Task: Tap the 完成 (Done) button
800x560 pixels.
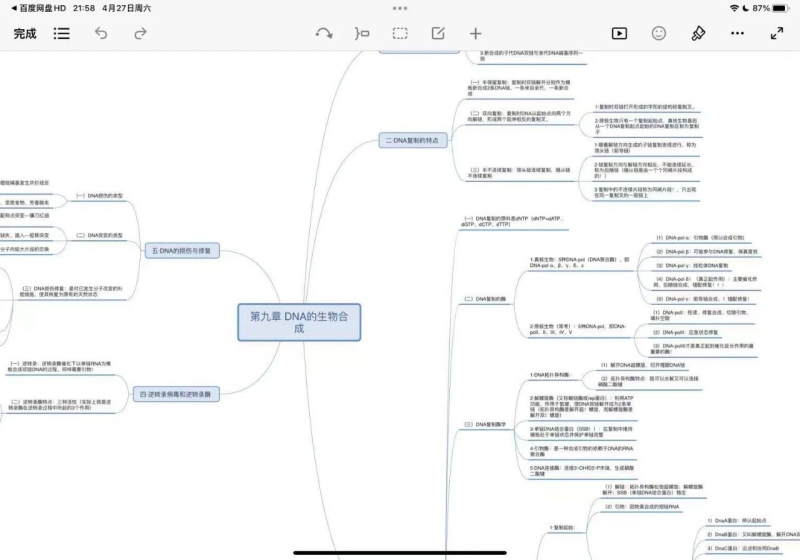Action: point(24,34)
